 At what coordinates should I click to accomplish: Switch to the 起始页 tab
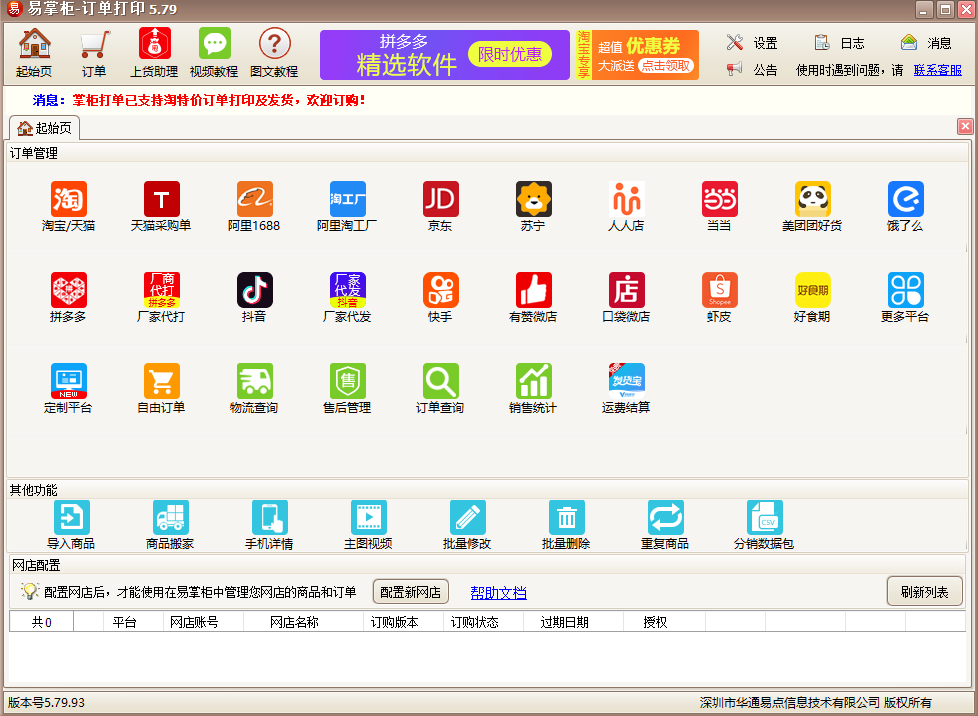(x=45, y=128)
